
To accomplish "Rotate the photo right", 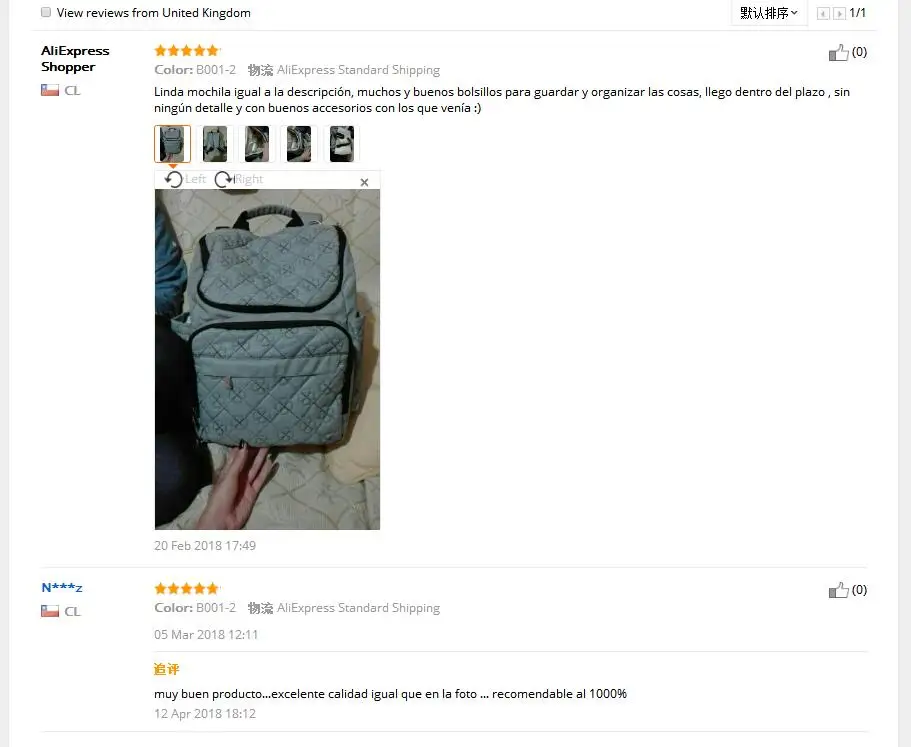I will (x=239, y=179).
